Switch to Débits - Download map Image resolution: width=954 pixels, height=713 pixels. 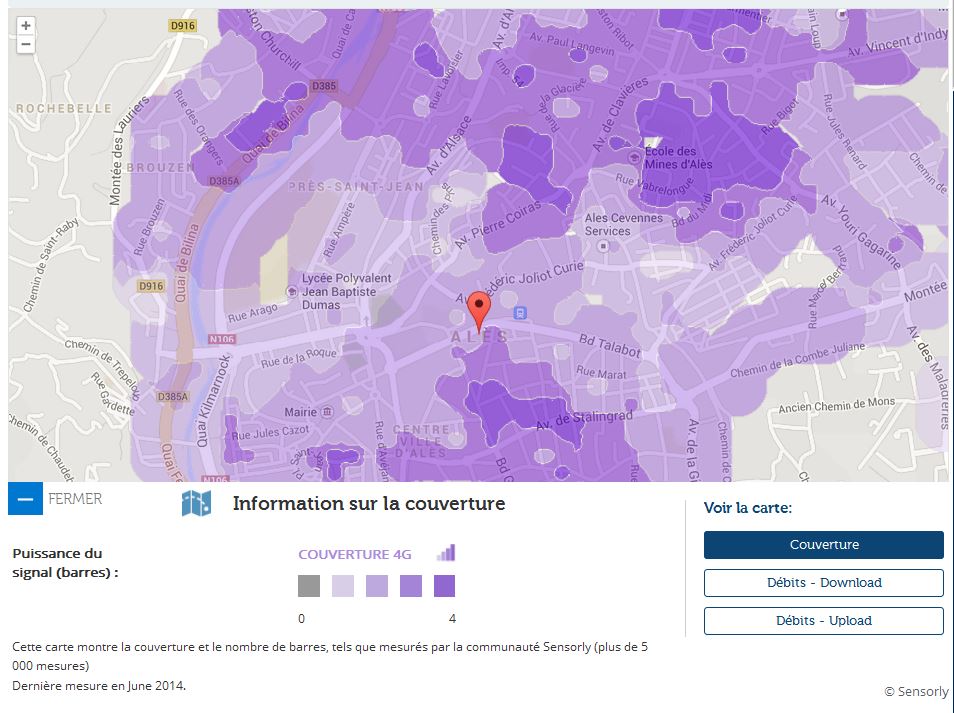(823, 583)
